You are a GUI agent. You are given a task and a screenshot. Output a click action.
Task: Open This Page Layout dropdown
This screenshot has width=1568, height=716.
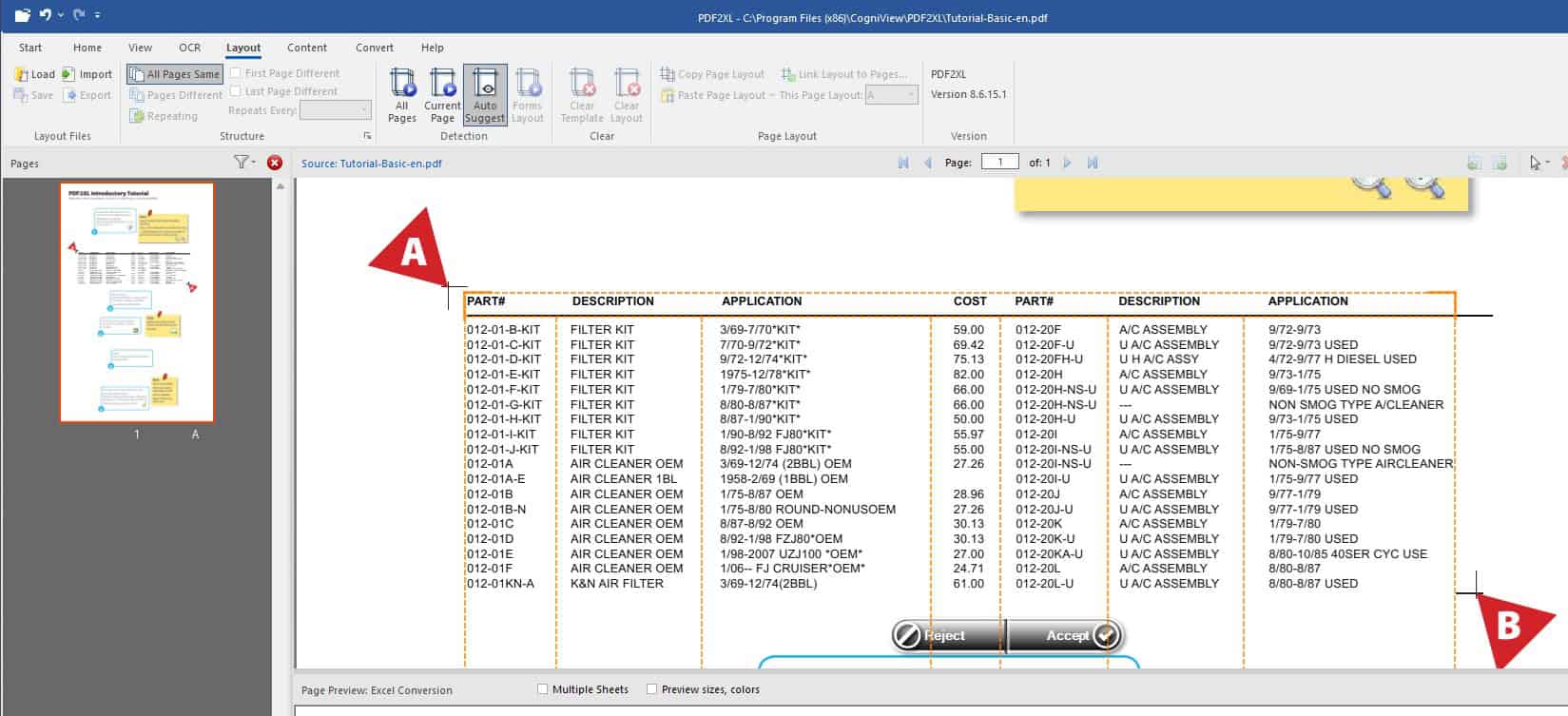click(x=892, y=95)
